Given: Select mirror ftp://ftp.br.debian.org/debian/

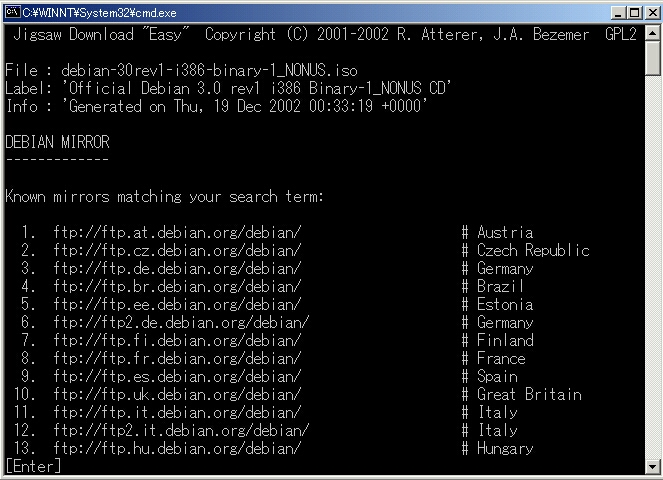Looking at the screenshot, I should pyautogui.click(x=177, y=286).
